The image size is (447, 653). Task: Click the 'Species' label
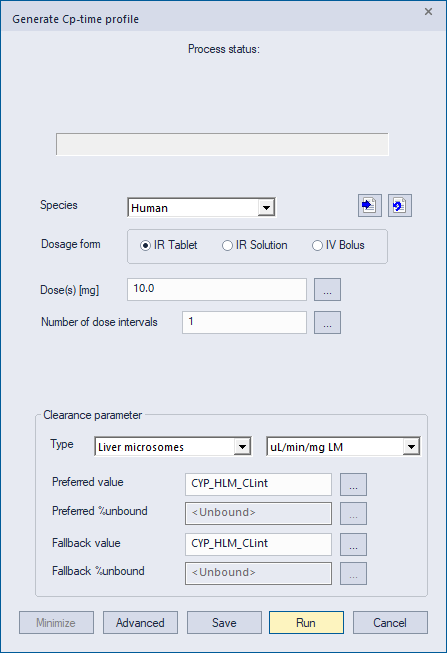tap(59, 205)
